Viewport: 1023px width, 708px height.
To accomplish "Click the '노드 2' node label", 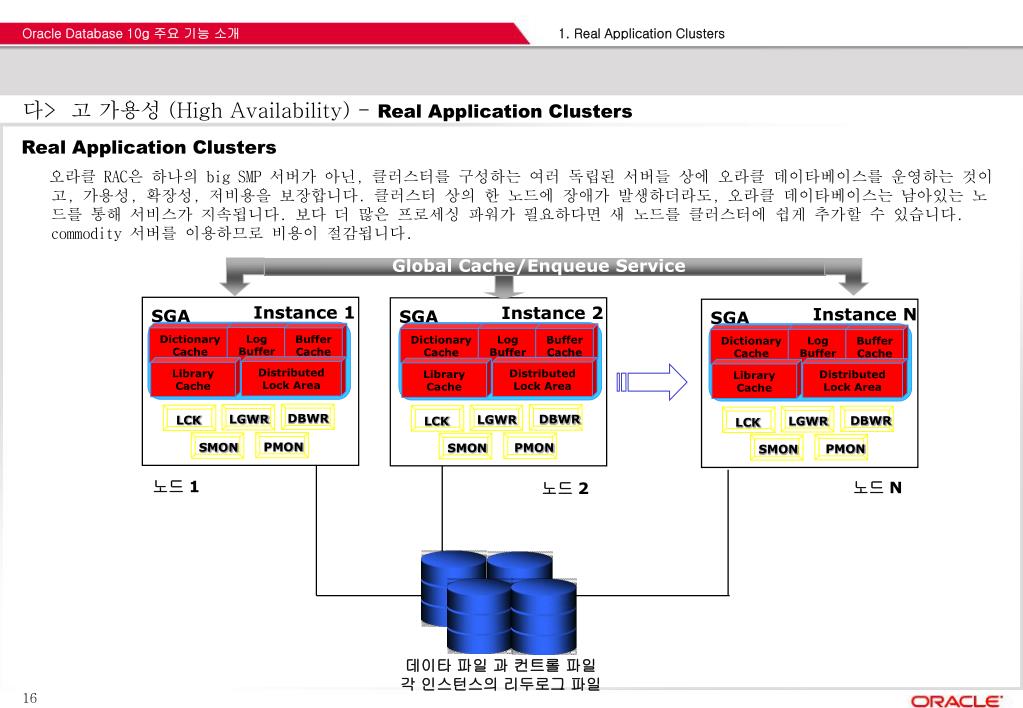I will (565, 487).
